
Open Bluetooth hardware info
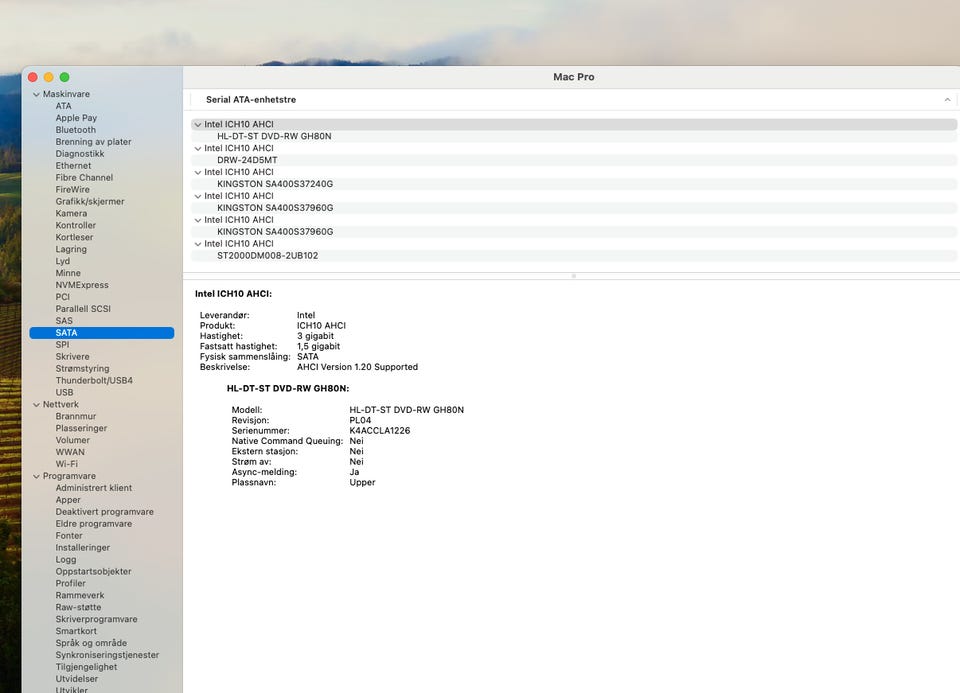[76, 130]
